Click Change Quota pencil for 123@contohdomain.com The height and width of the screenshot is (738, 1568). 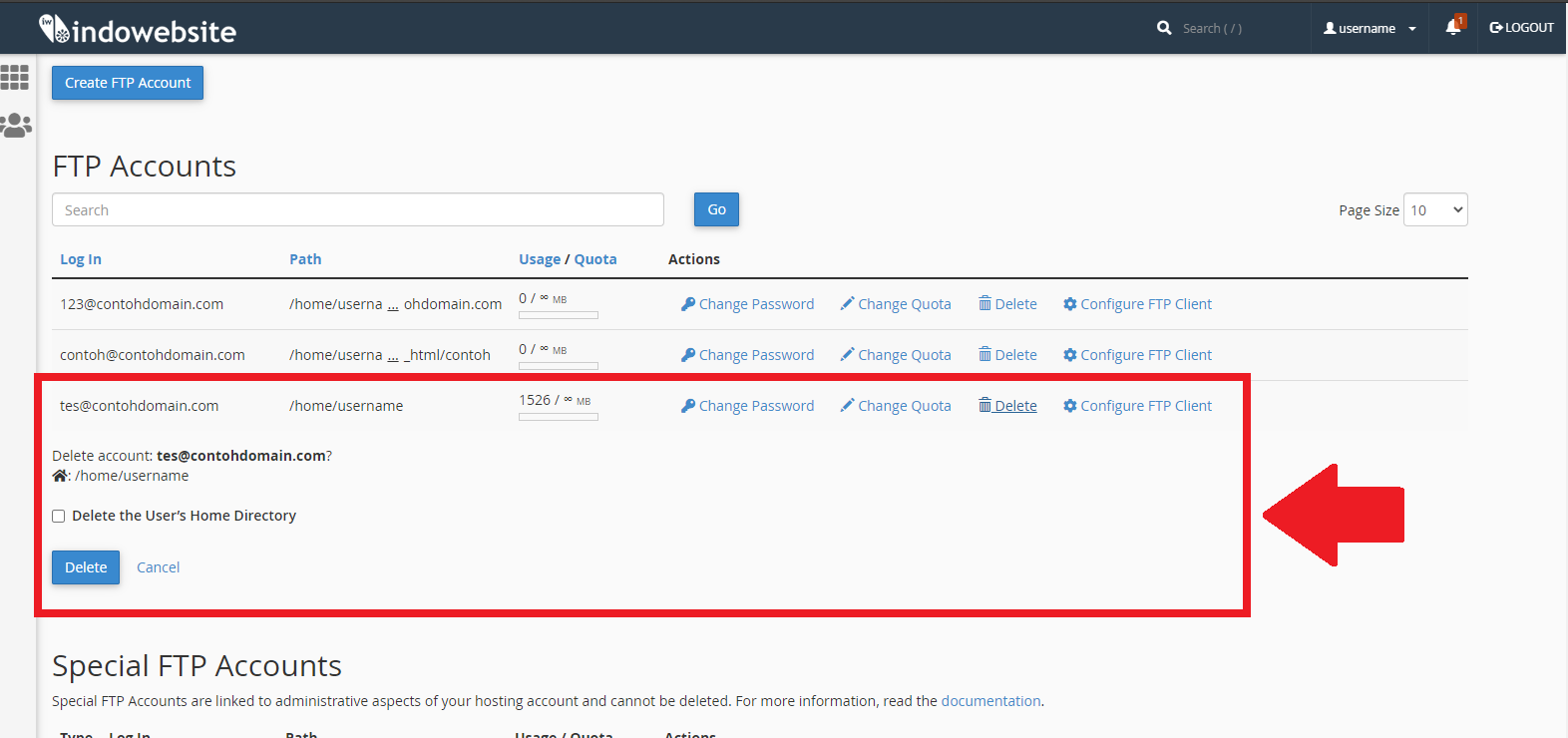point(895,304)
